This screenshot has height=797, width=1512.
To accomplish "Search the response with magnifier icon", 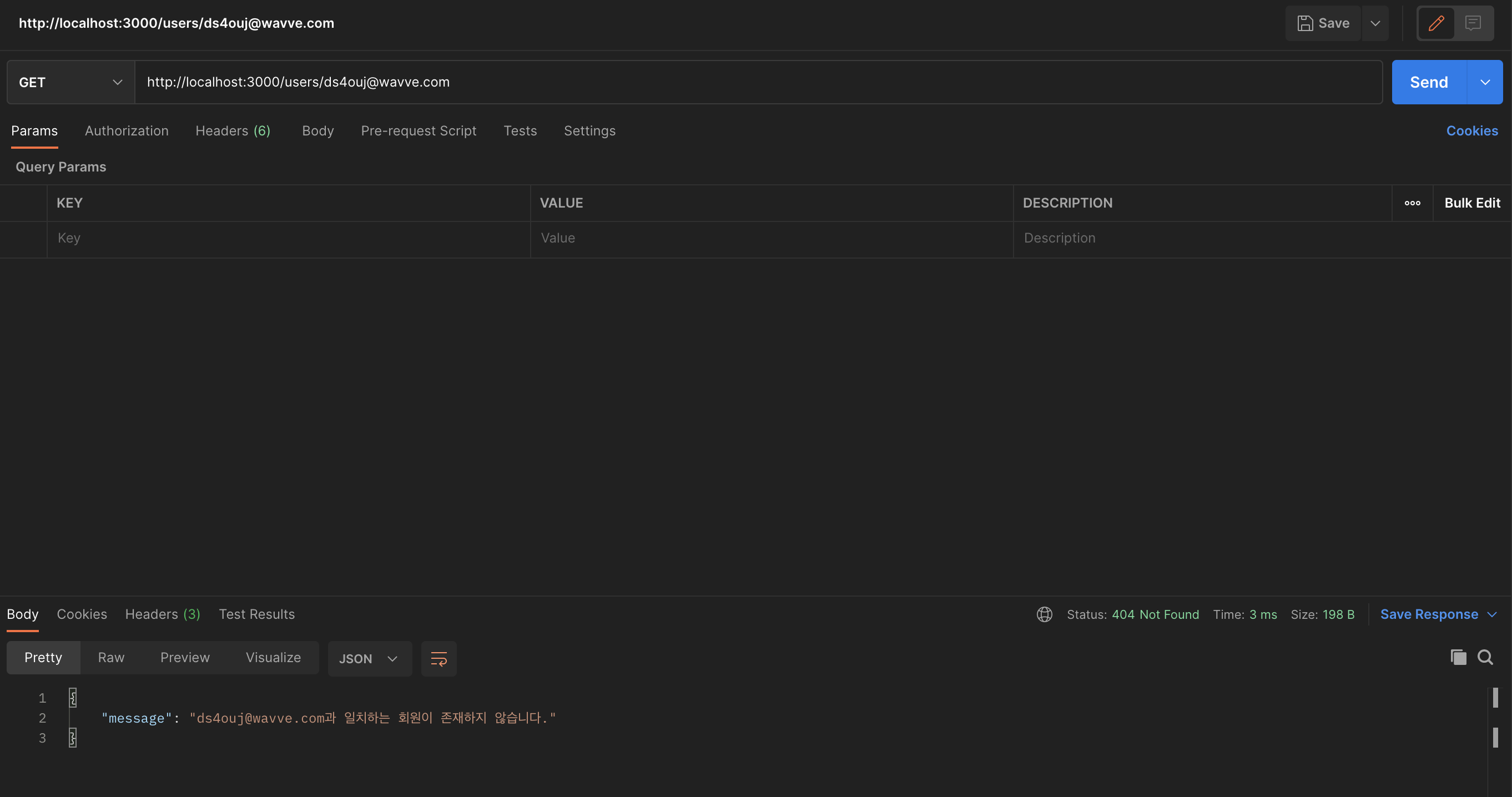I will 1485,657.
